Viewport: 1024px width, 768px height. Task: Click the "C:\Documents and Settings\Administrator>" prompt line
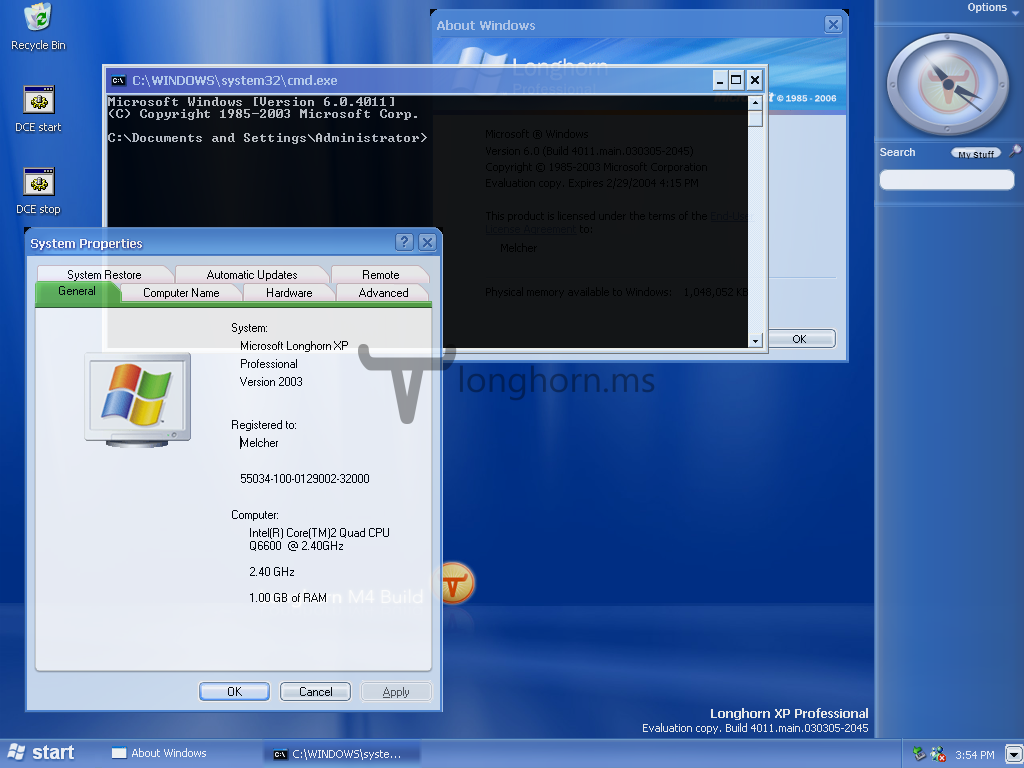tap(268, 138)
